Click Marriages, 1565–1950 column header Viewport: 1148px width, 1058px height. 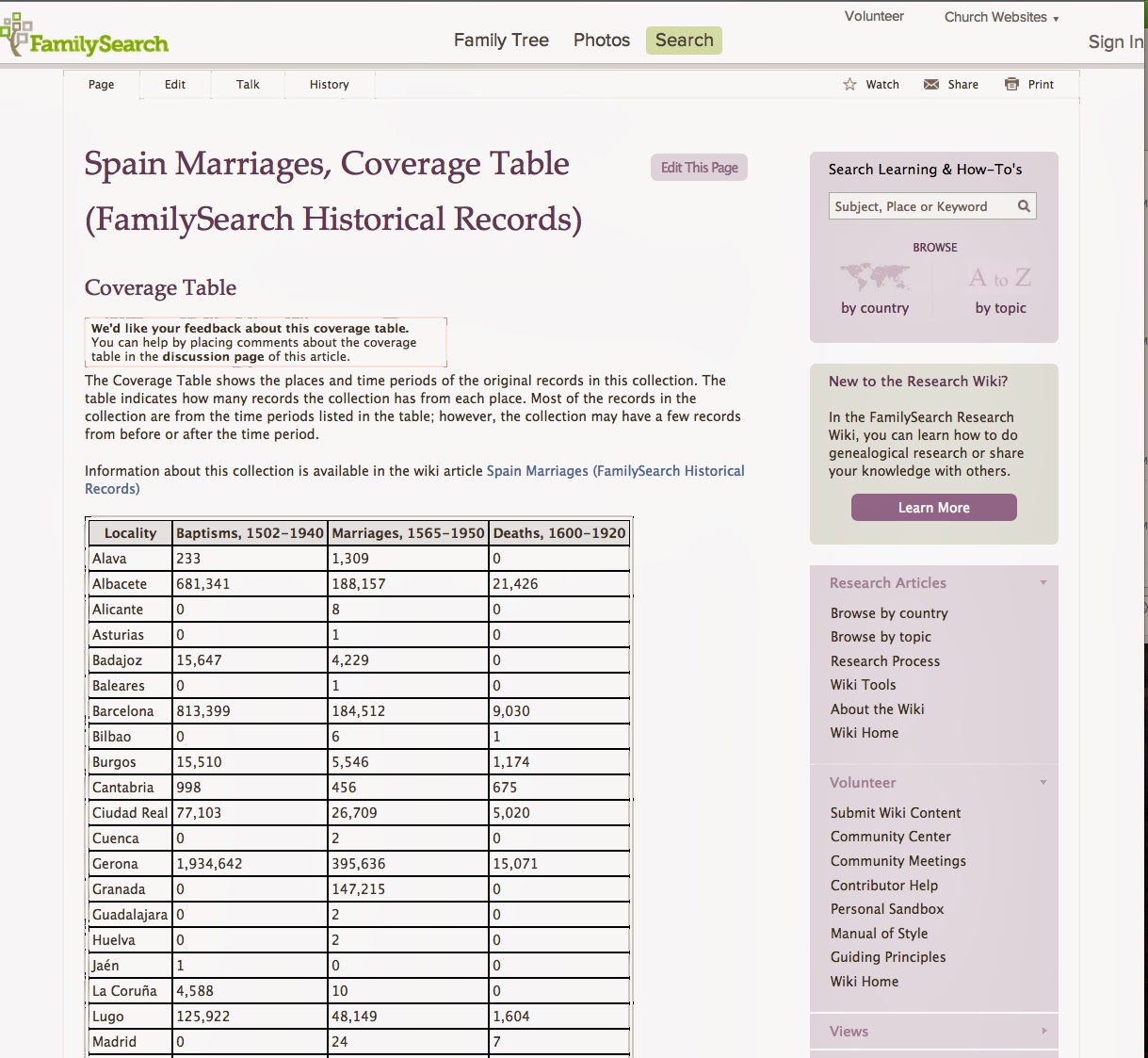pyautogui.click(x=408, y=533)
